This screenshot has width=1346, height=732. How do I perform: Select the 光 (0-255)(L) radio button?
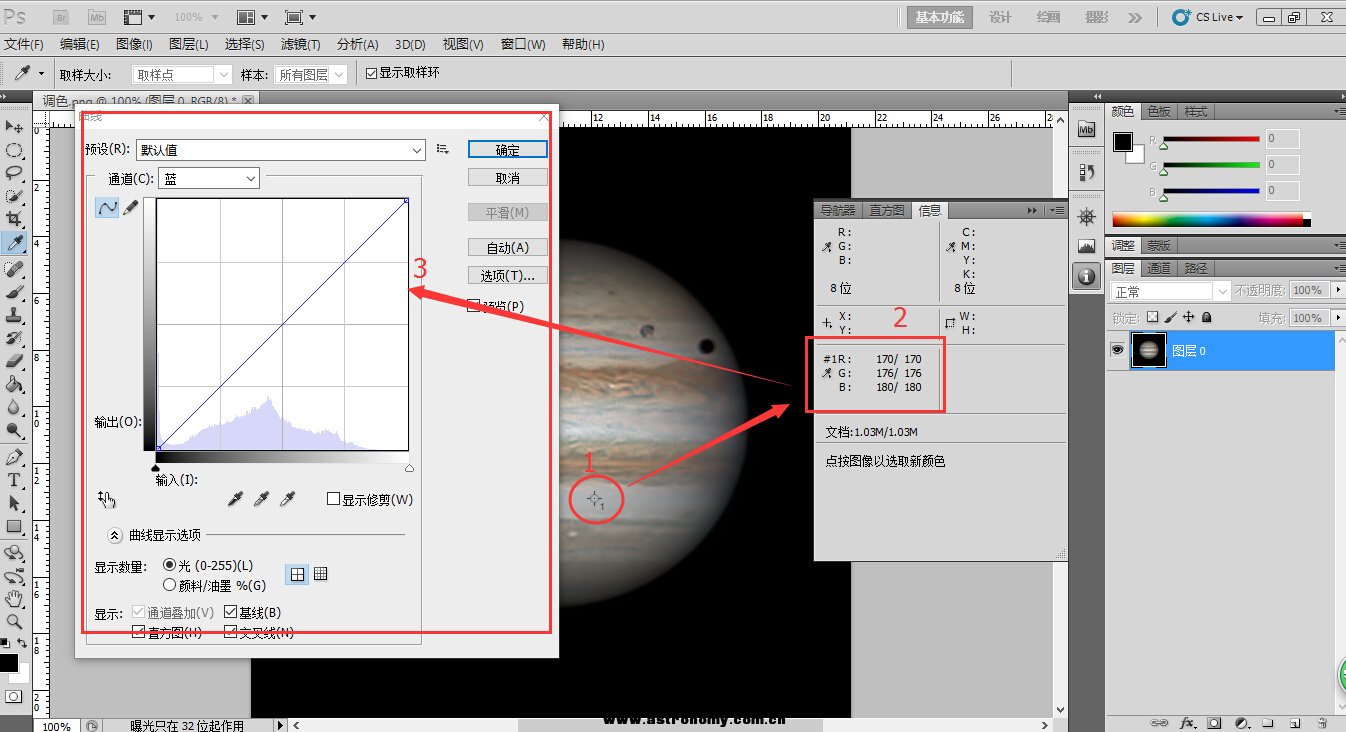click(169, 566)
